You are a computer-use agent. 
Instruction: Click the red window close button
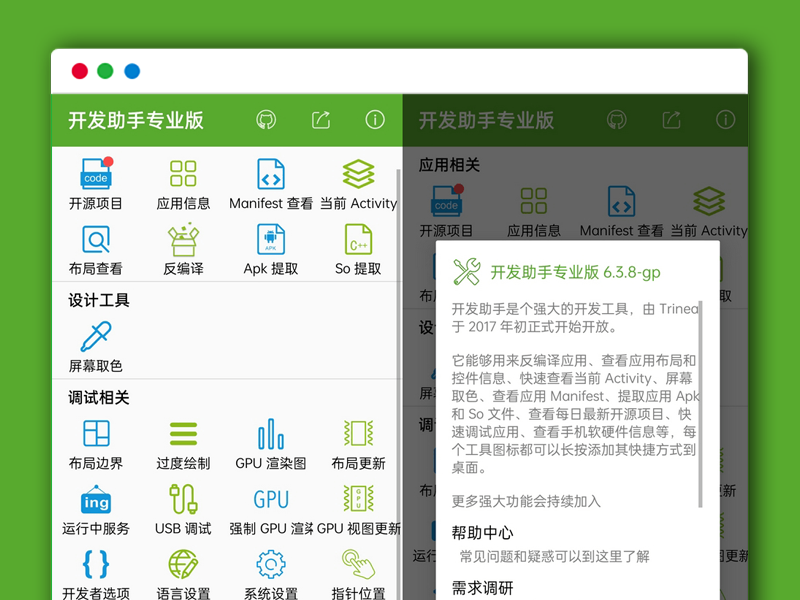point(80,71)
